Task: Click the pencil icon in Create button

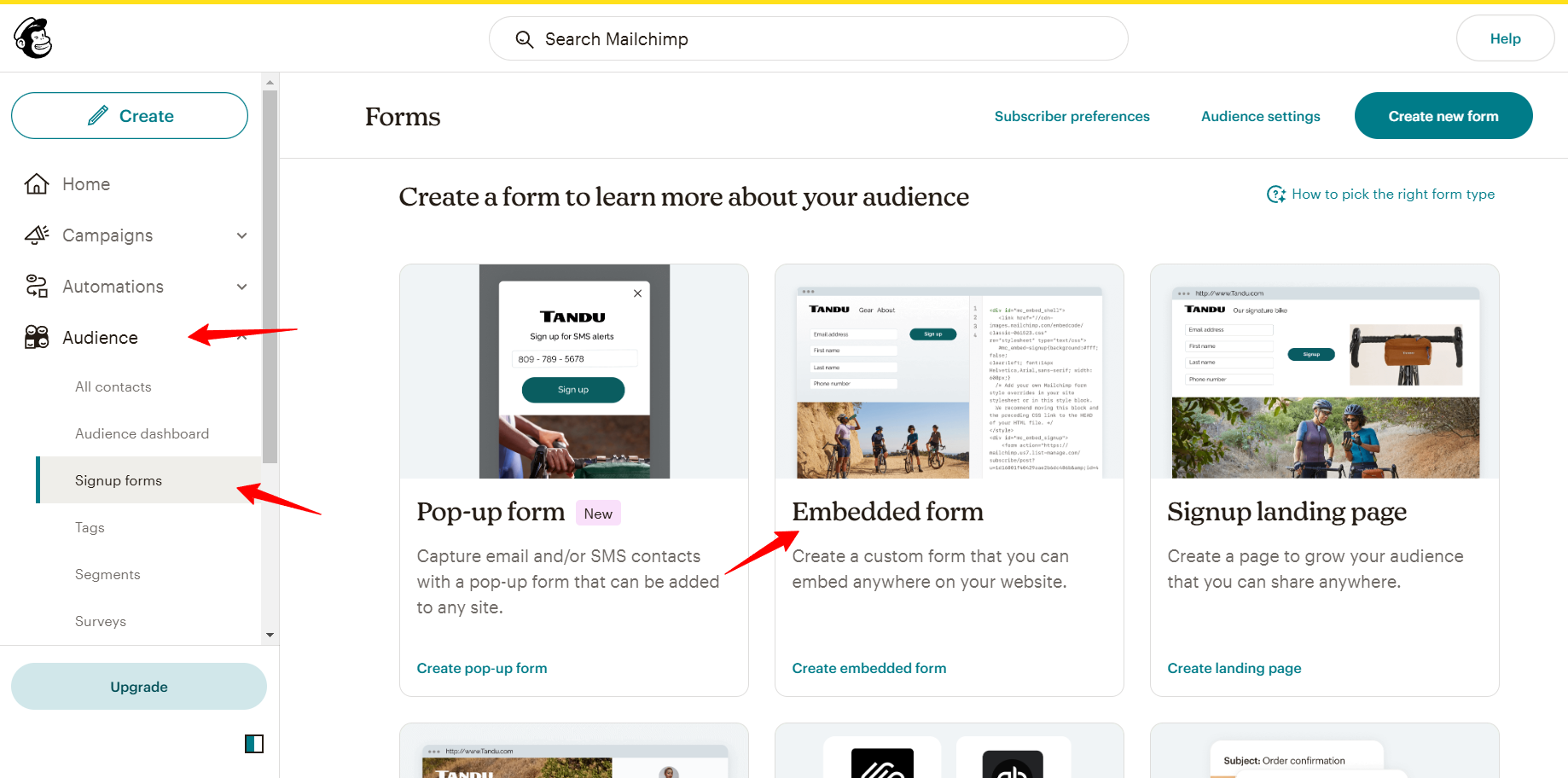Action: (98, 115)
